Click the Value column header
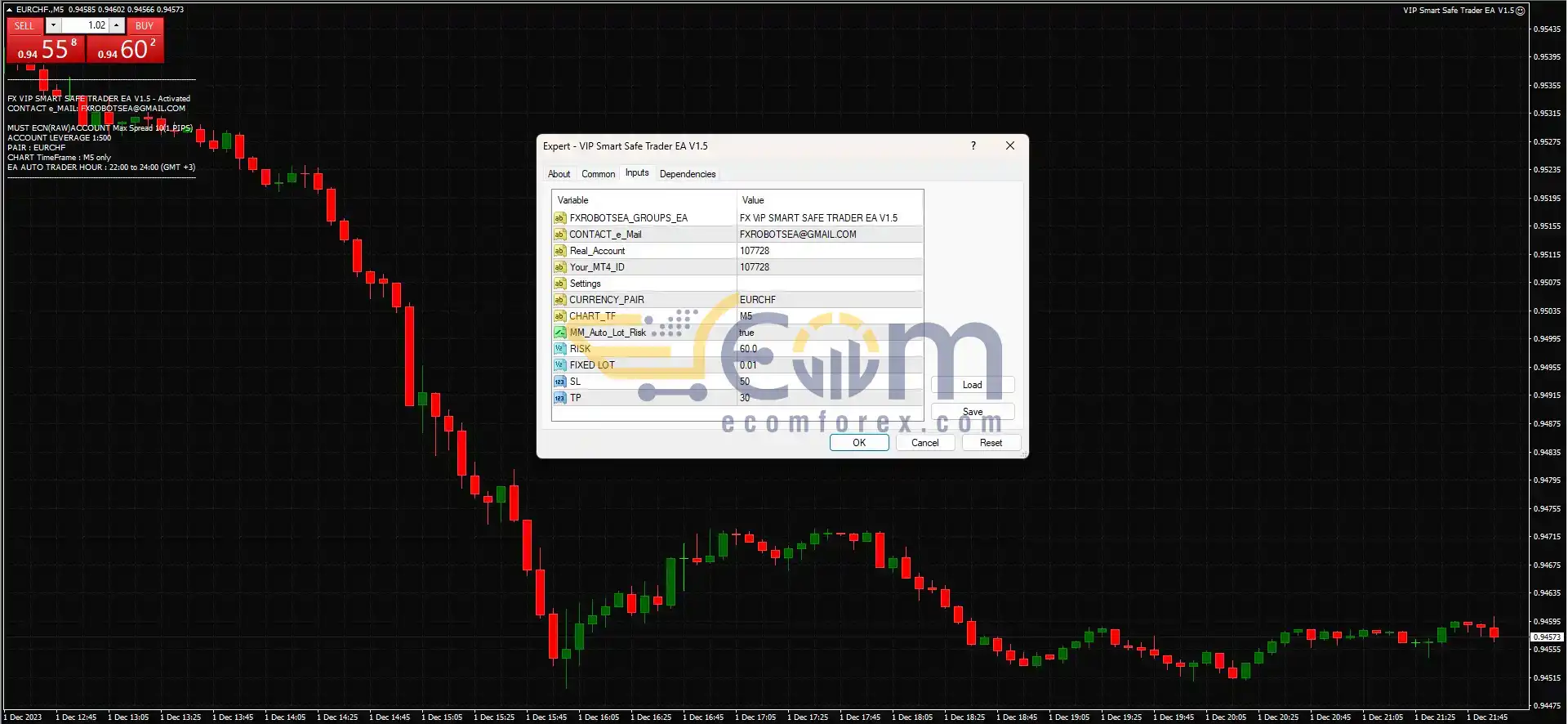The image size is (1568, 724). pos(830,200)
